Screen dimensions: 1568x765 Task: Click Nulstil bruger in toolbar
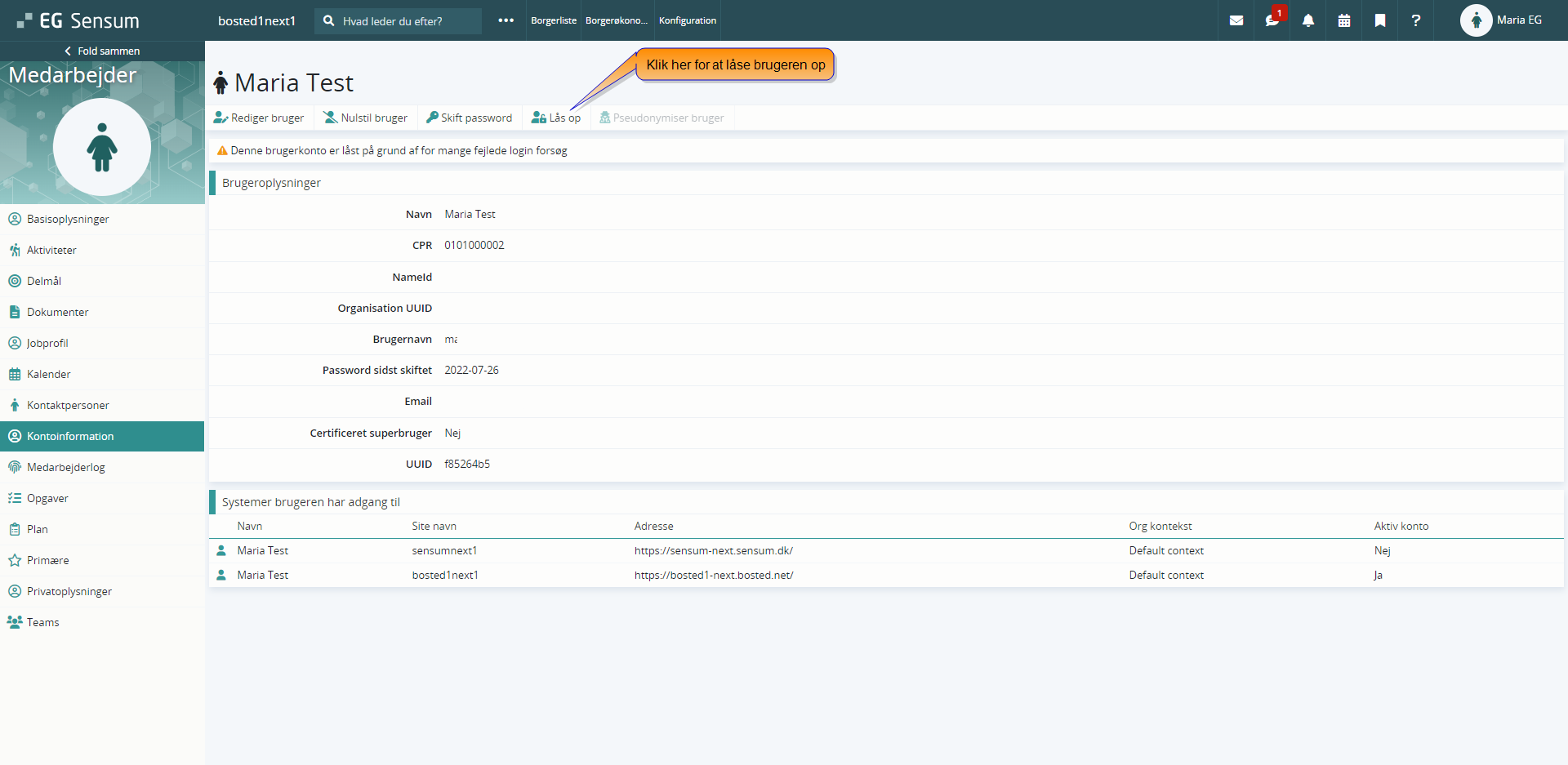366,118
